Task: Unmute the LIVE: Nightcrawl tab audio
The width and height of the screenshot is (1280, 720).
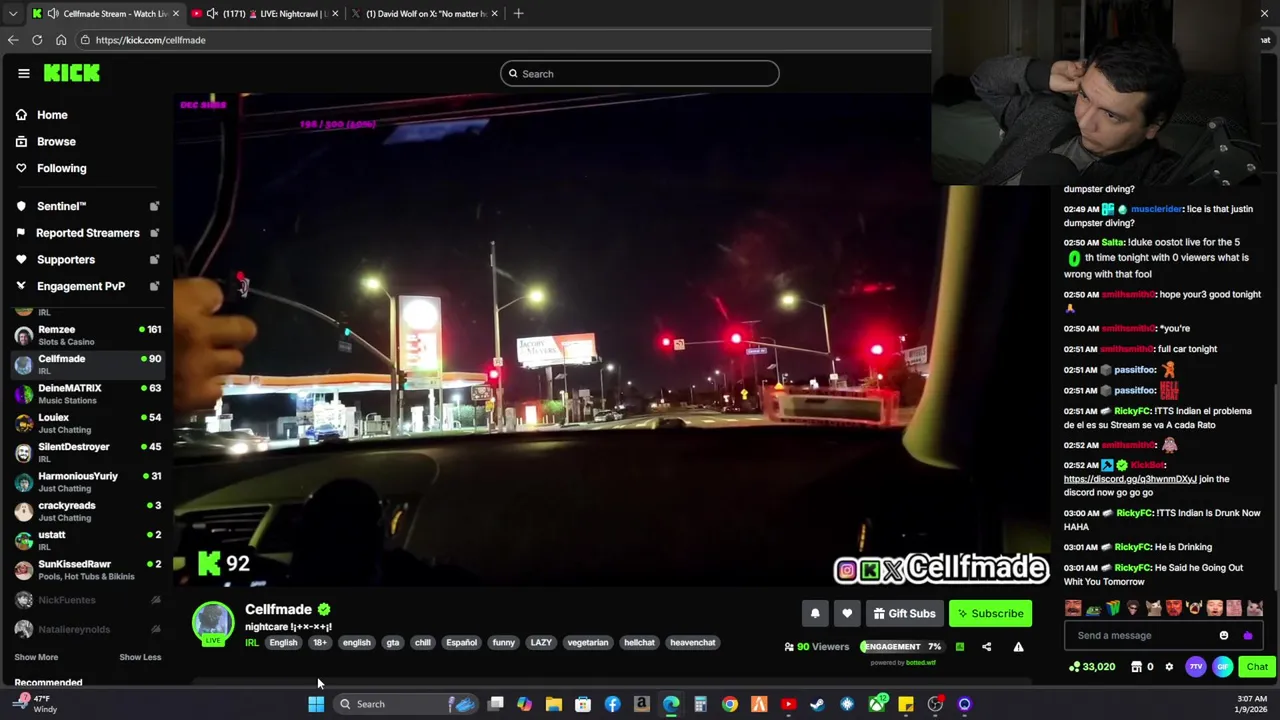Action: [212, 13]
